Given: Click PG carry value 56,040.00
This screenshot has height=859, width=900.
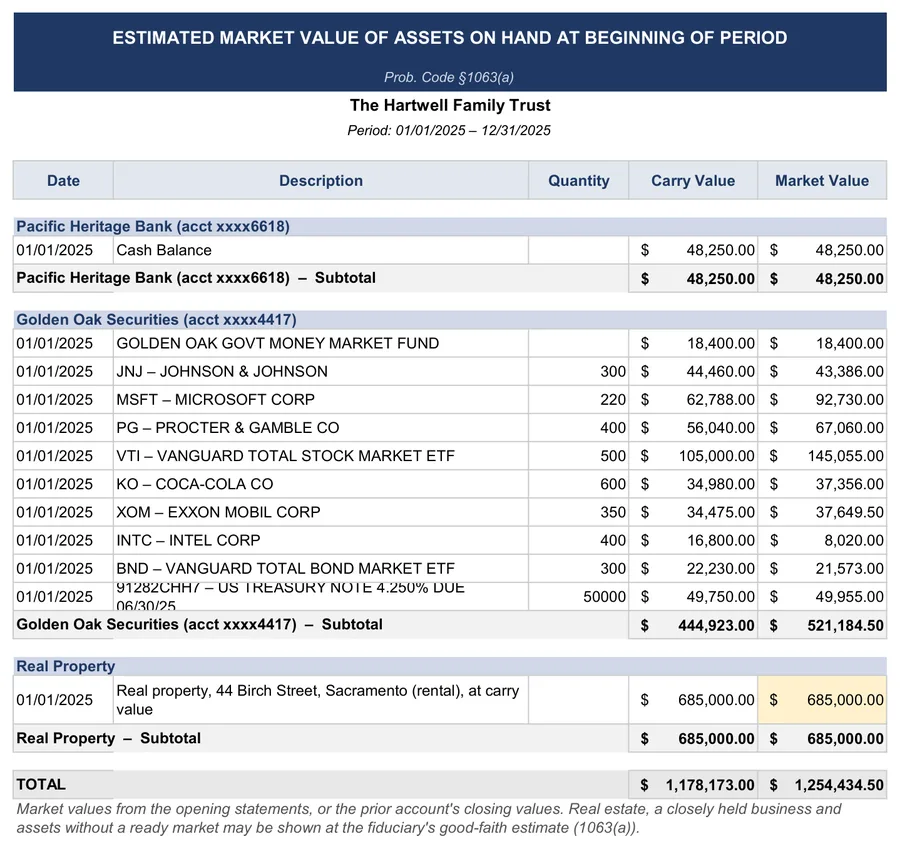Looking at the screenshot, I should pos(693,427).
